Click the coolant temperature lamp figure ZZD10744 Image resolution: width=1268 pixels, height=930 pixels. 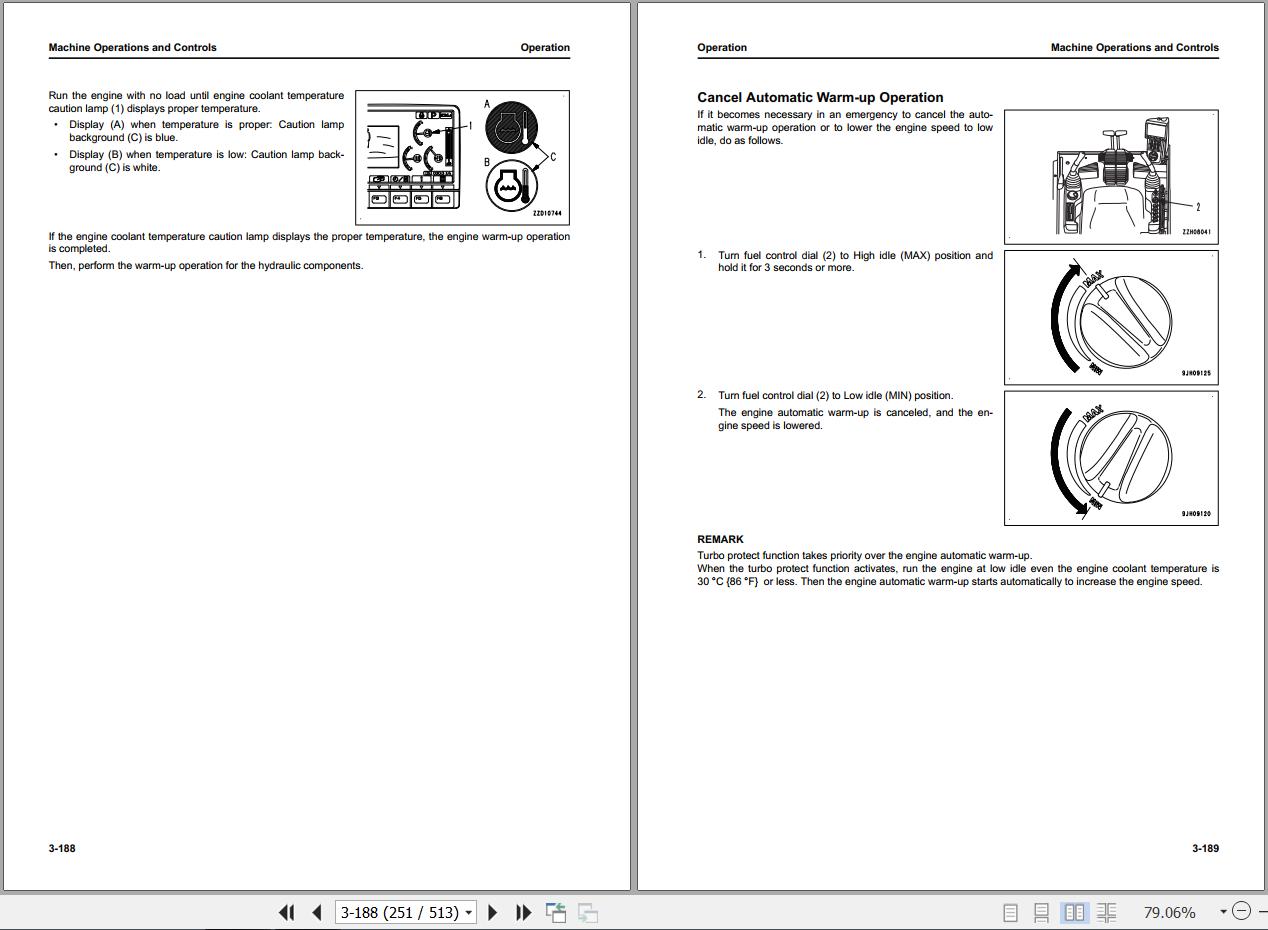462,157
